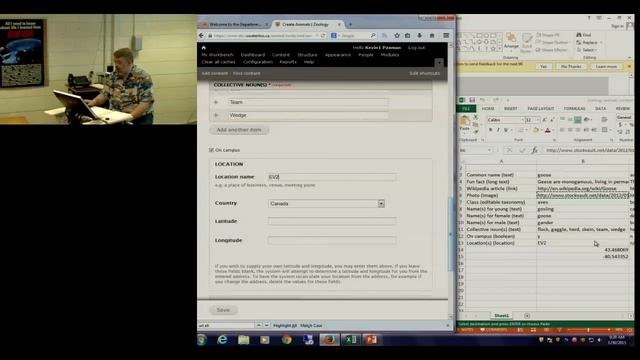Click the Latitude input field
The height and width of the screenshot is (360, 640).
point(332,221)
